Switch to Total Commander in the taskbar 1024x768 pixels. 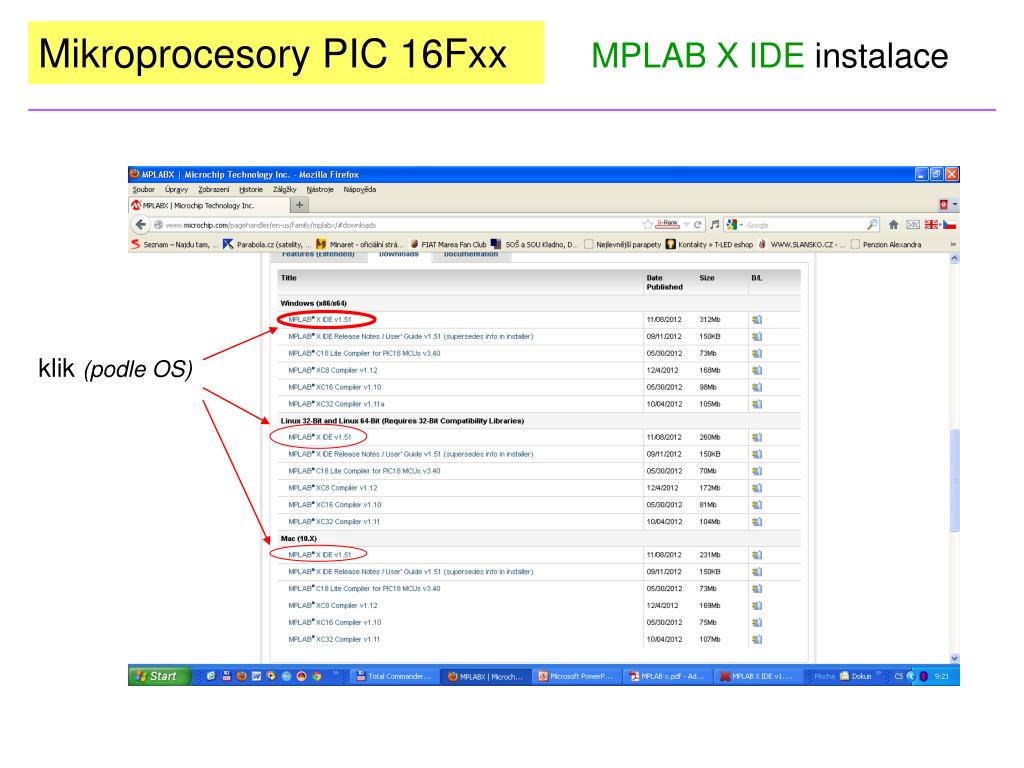tap(394, 677)
